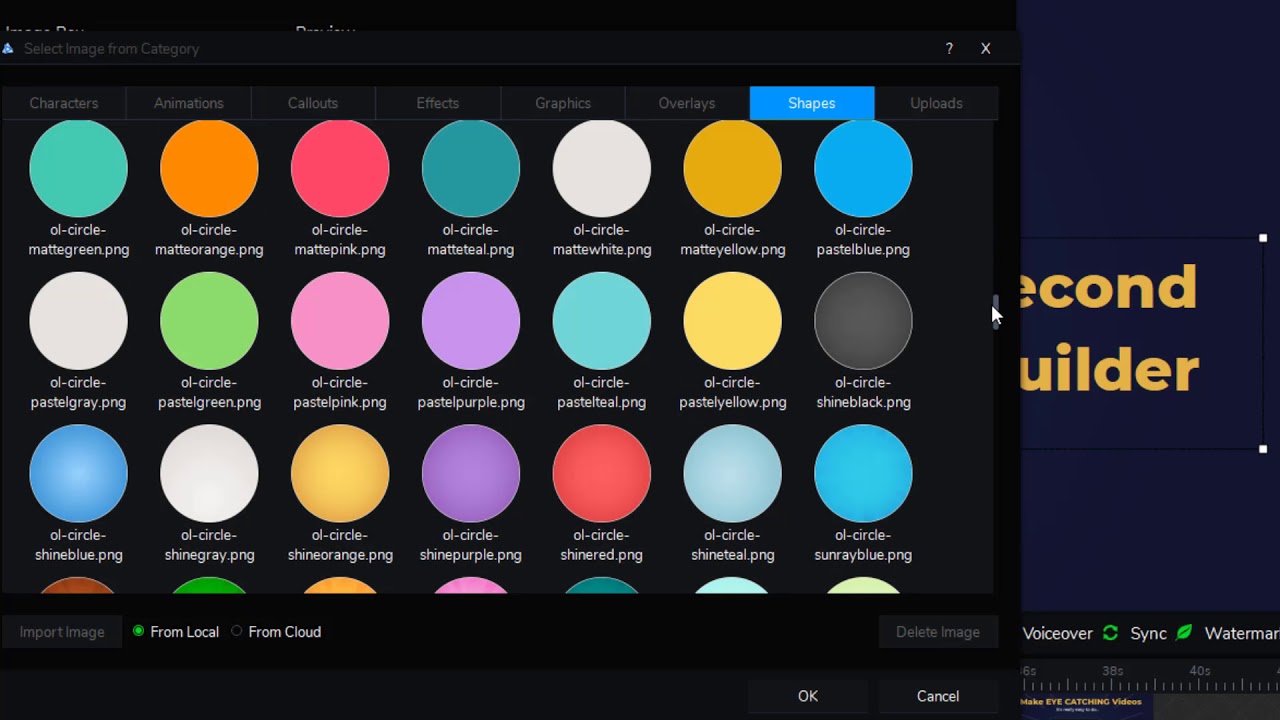
Task: Click the 38s timeline ruler mark
Action: tap(1113, 671)
